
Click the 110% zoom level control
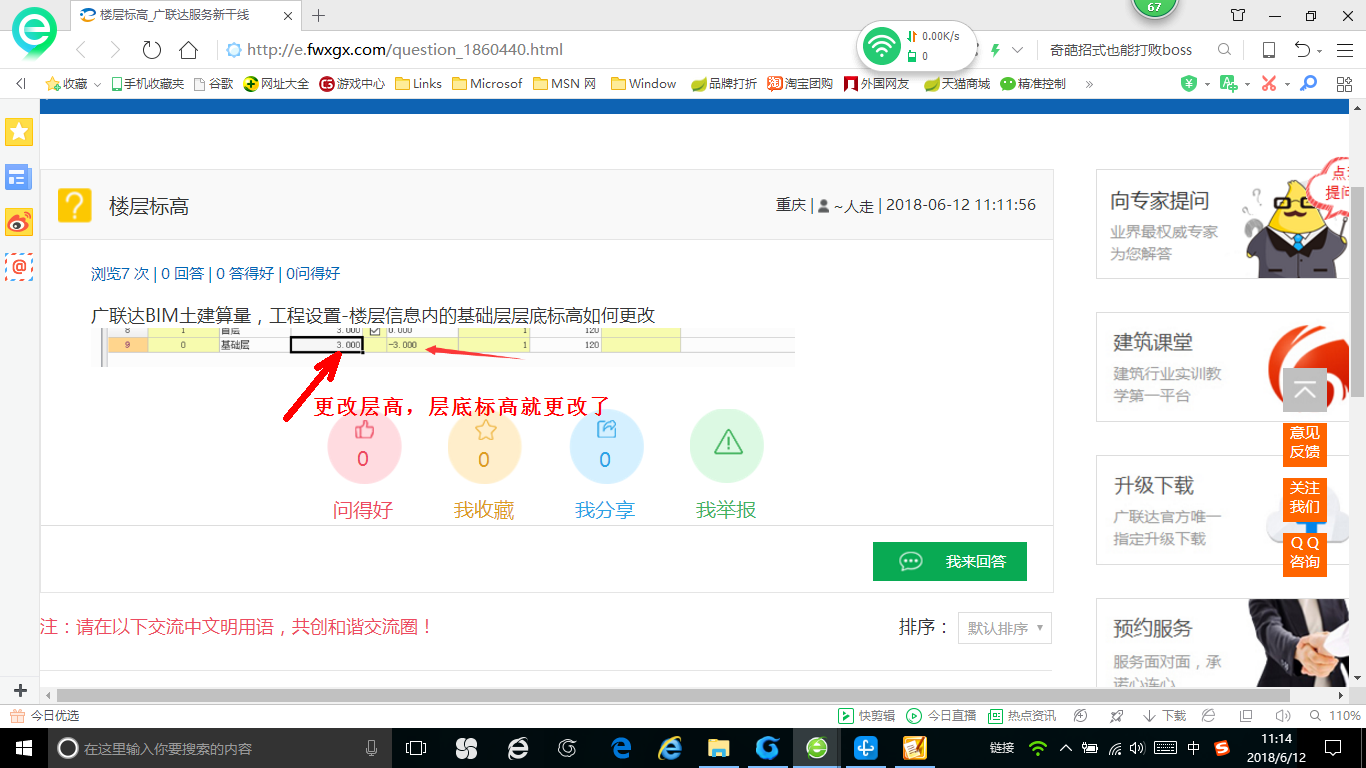(1337, 716)
